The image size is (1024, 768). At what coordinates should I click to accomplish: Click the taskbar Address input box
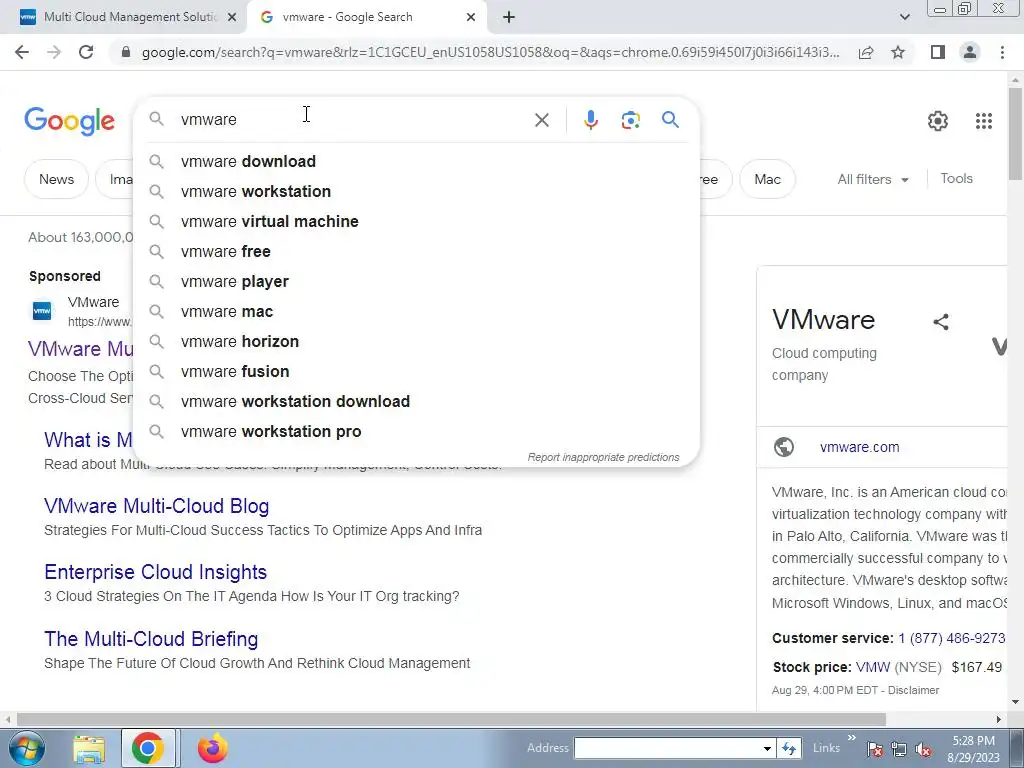pos(667,748)
